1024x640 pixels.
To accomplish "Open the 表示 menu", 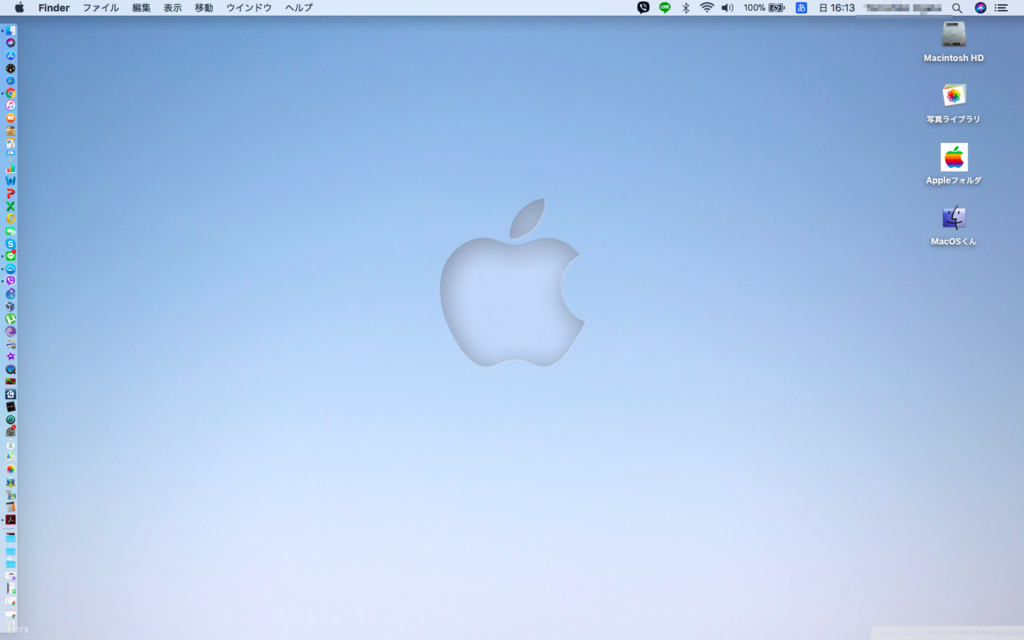I will point(172,8).
